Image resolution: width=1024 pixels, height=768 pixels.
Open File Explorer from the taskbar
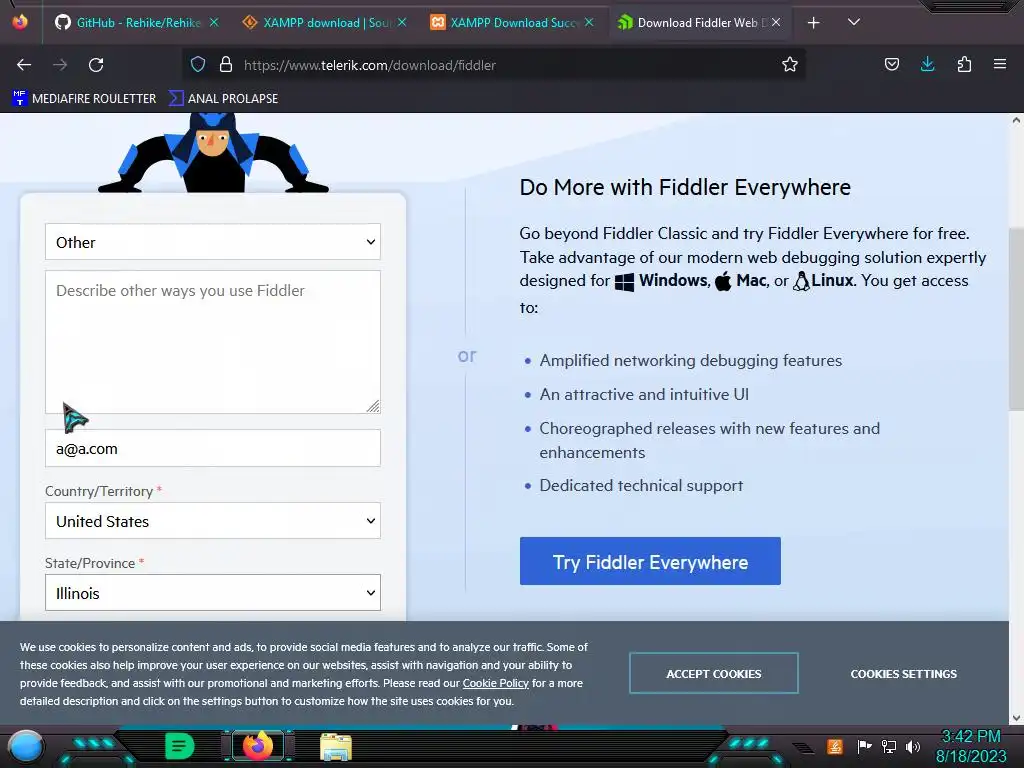pos(336,747)
